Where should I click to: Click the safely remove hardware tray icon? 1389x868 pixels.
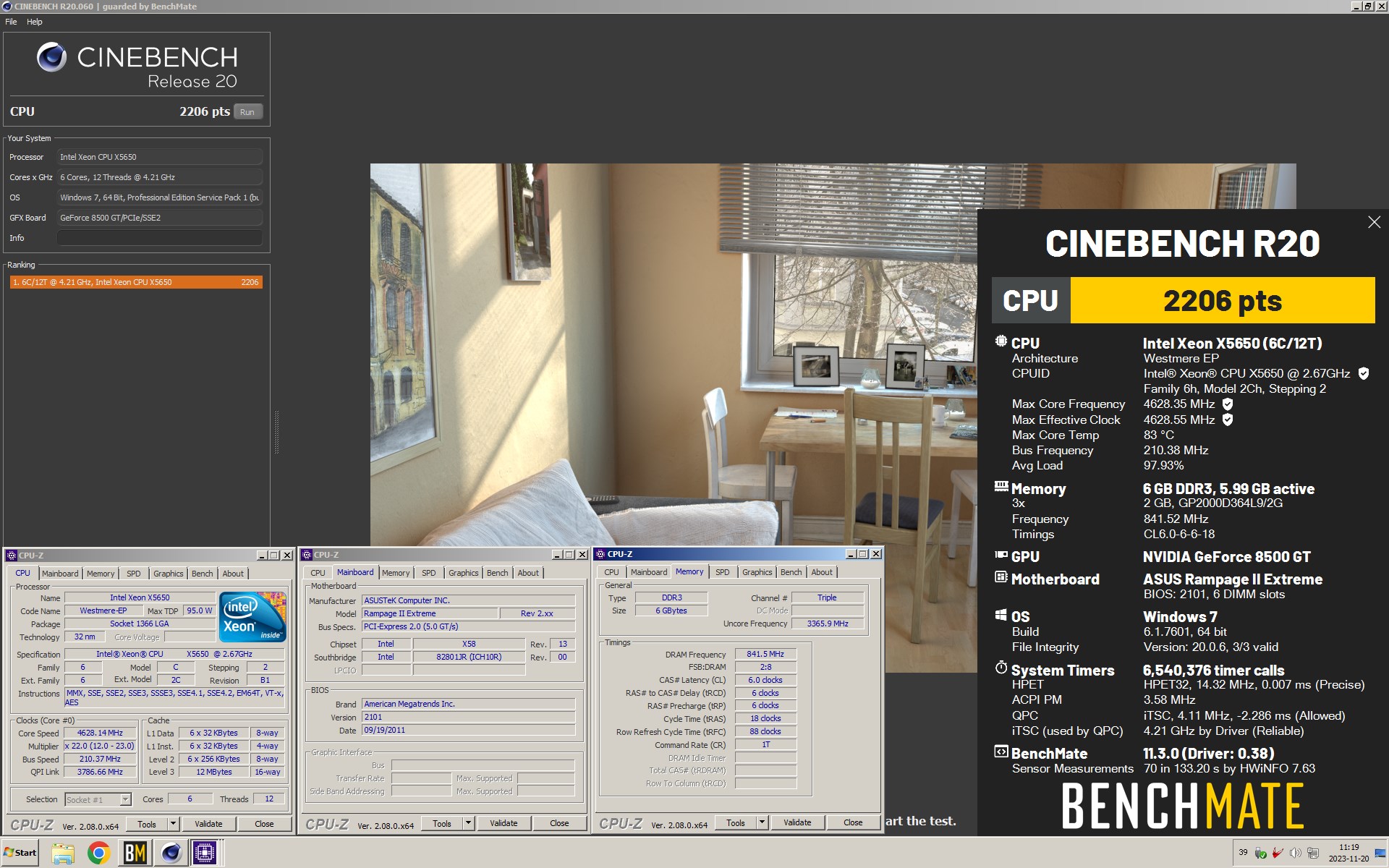[x=1261, y=853]
